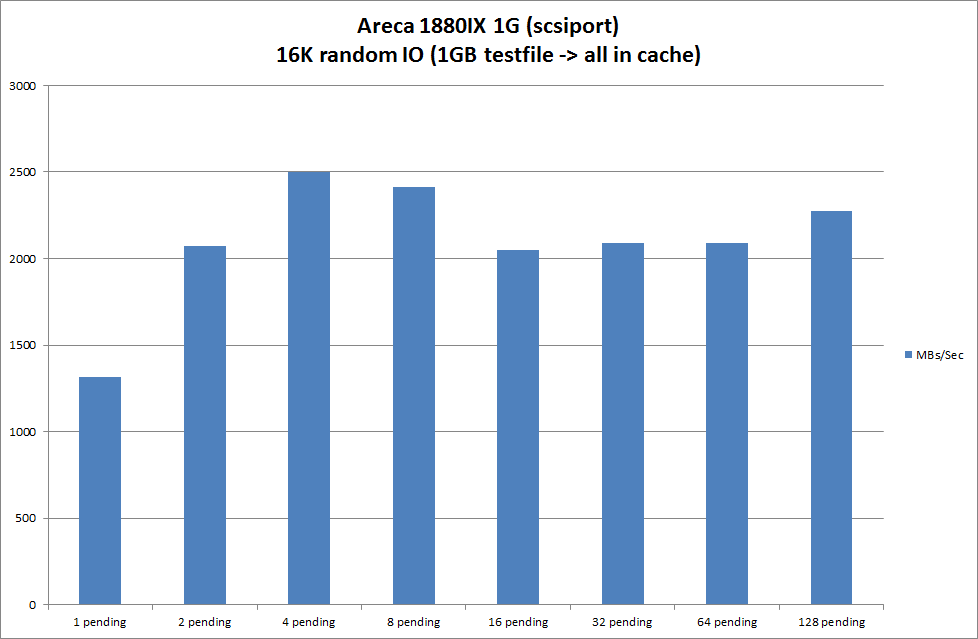The image size is (978, 639).
Task: Click the bar for 32 pending
Action: coord(622,424)
